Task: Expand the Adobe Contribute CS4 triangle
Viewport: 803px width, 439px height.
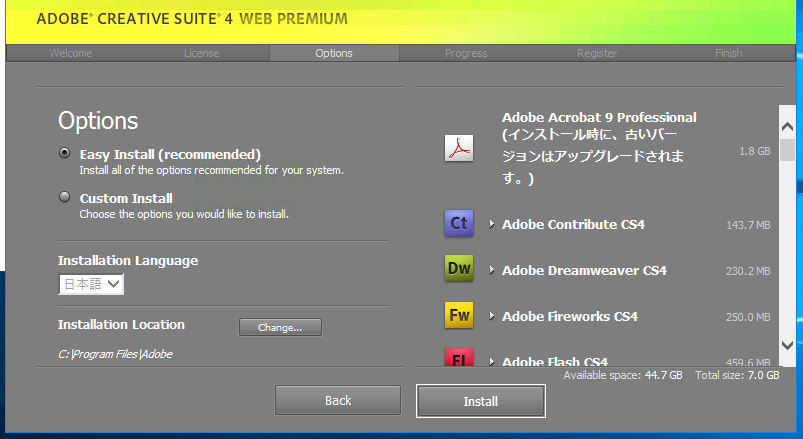Action: (x=492, y=224)
